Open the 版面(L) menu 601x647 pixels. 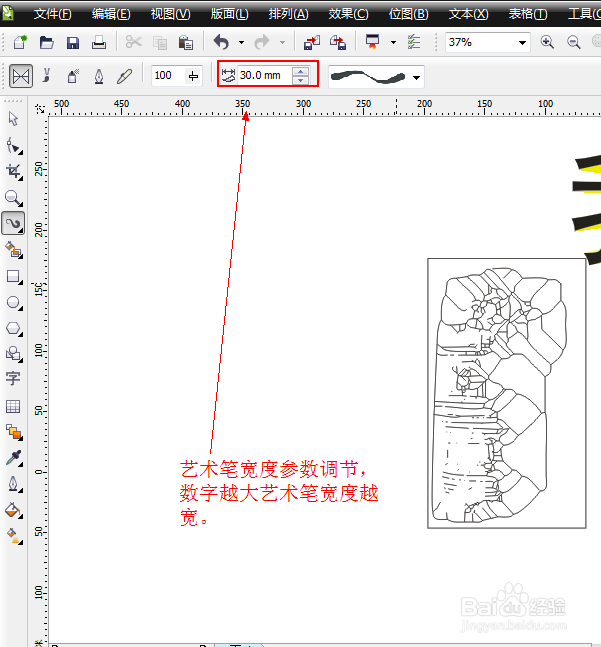click(229, 14)
